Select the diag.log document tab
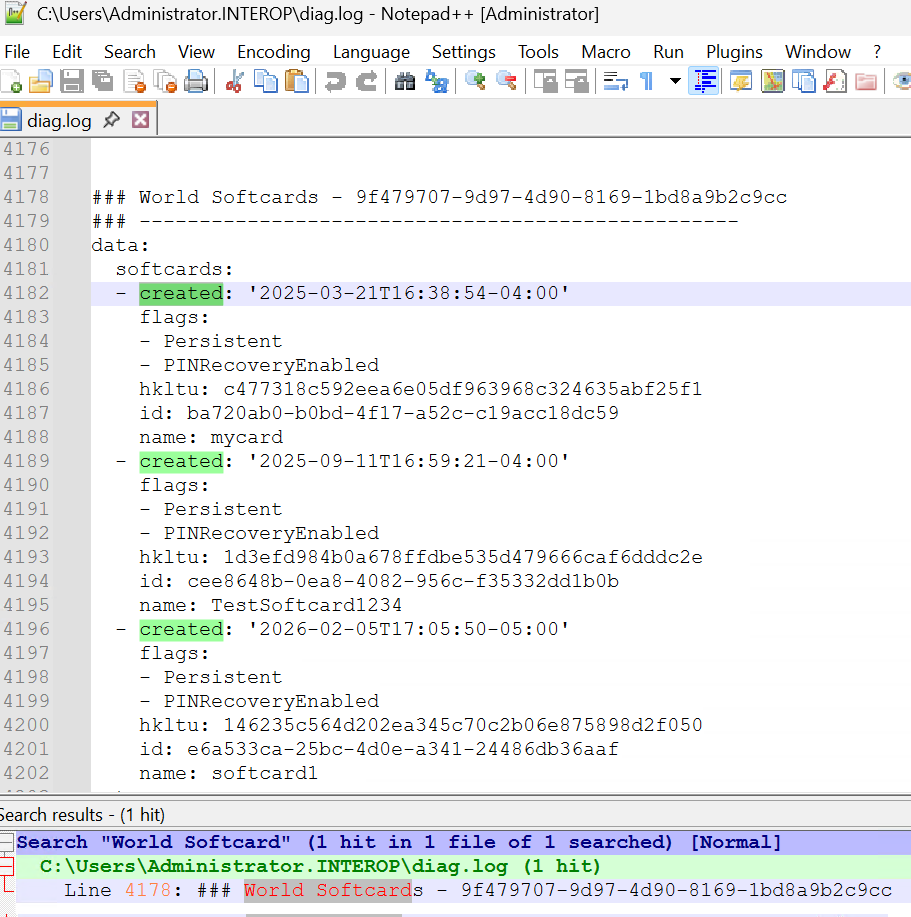Viewport: 911px width, 917px height. point(59,120)
